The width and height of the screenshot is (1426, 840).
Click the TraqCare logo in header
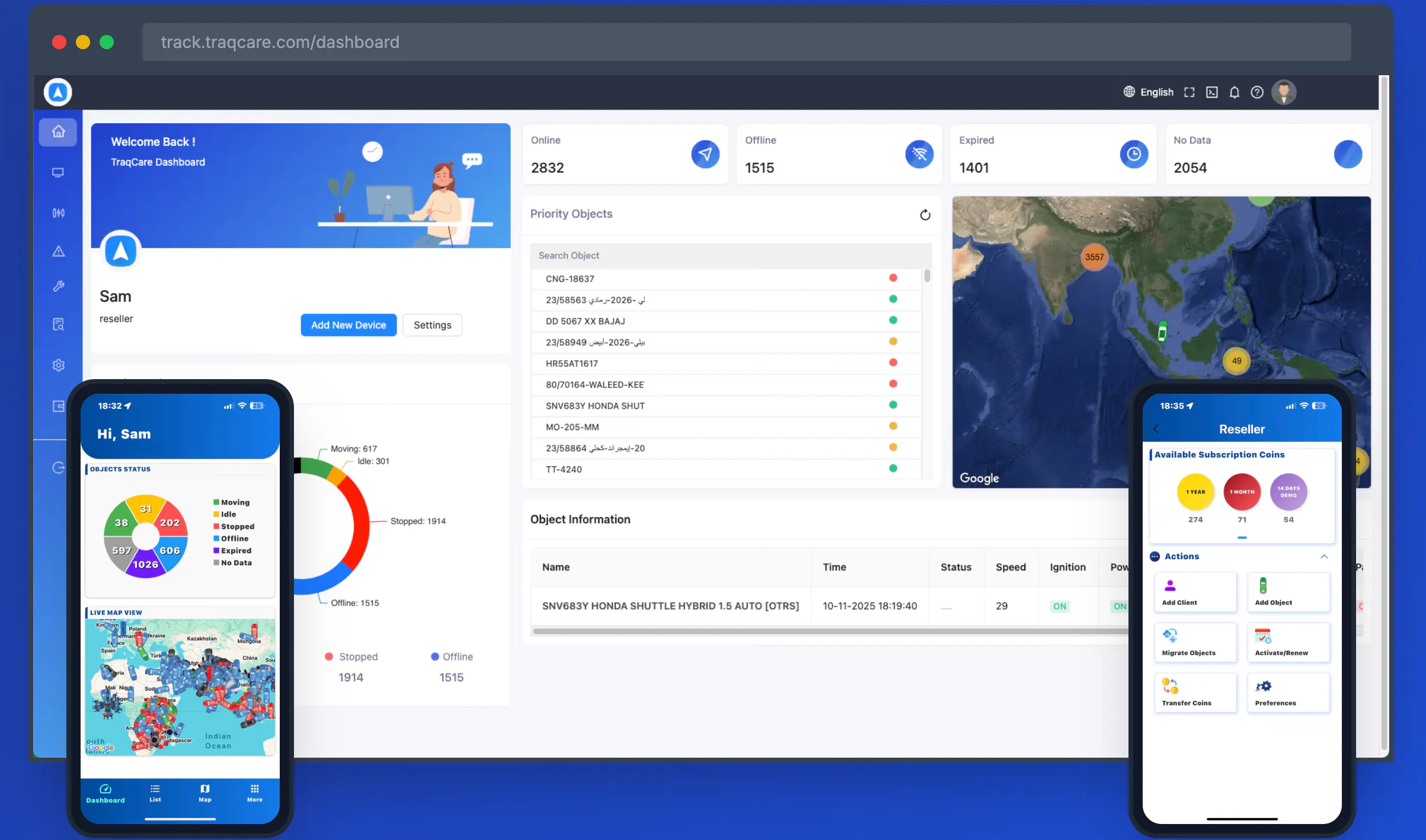point(58,92)
